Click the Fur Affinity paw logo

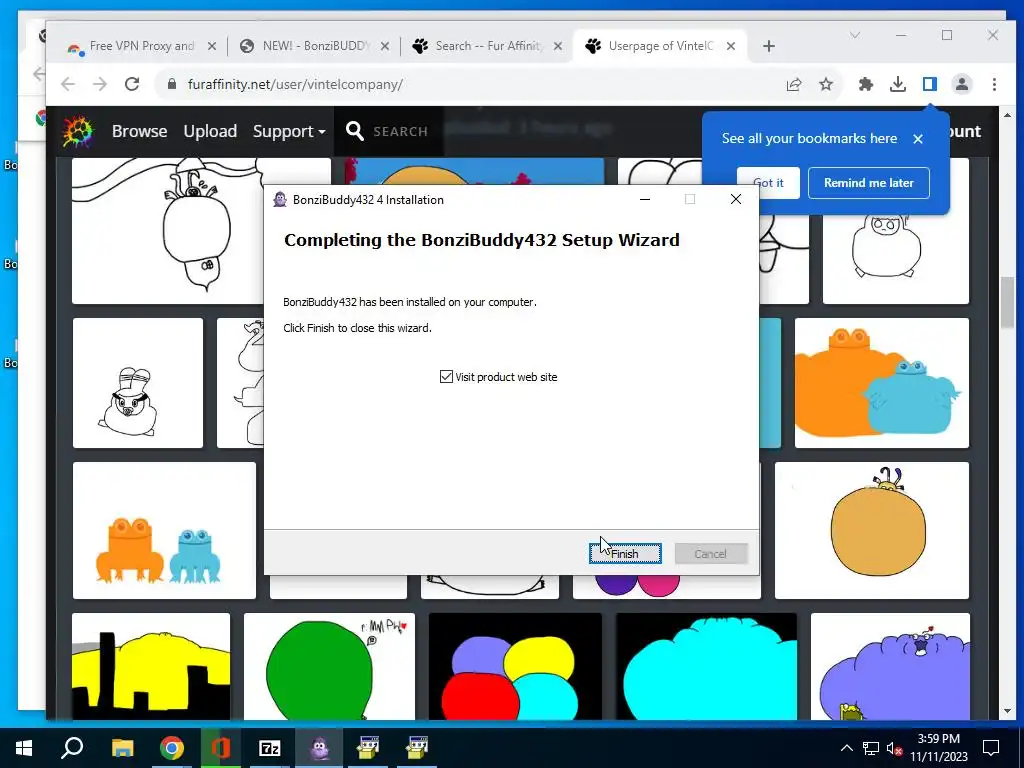78,131
